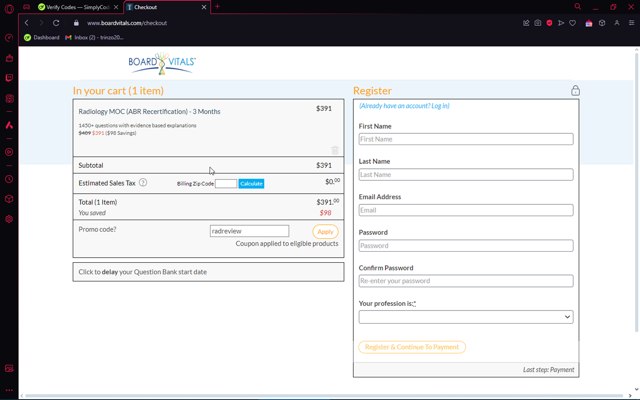The width and height of the screenshot is (640, 400).
Task: Click Calculate sales tax button
Action: [251, 184]
